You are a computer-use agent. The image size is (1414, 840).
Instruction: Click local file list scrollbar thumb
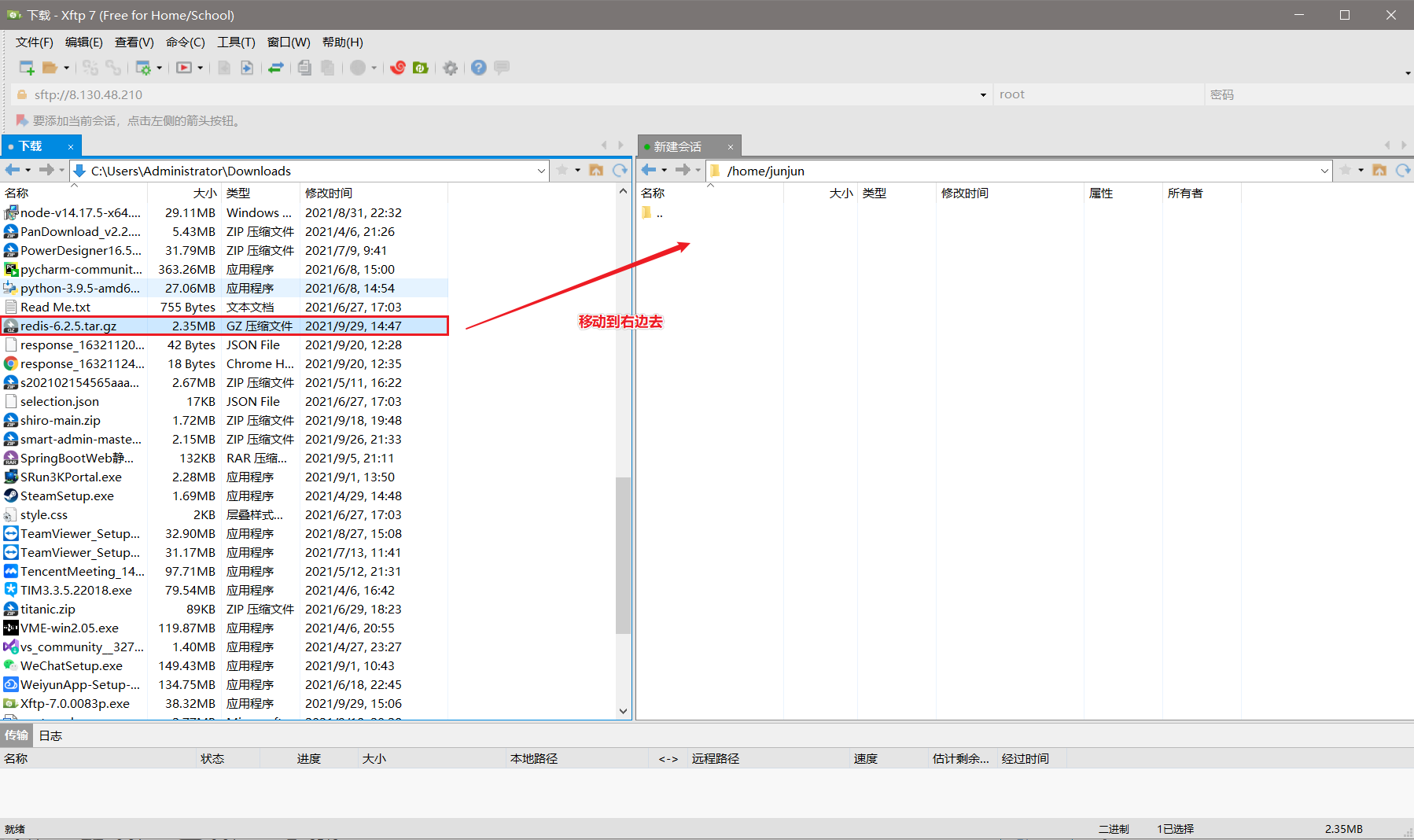(623, 555)
